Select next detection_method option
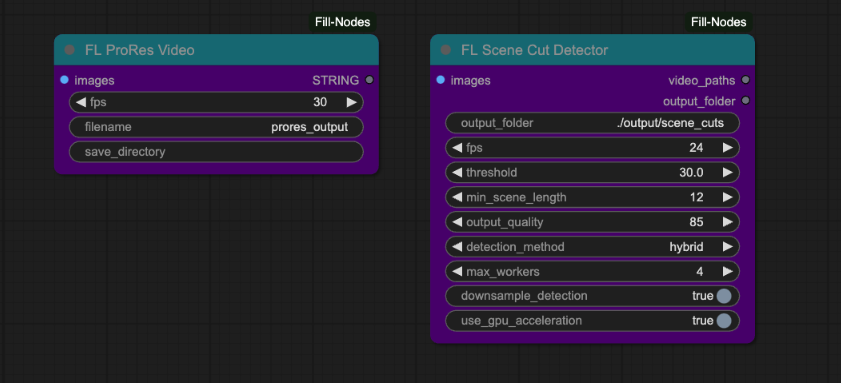Image resolution: width=841 pixels, height=383 pixels. click(x=727, y=247)
